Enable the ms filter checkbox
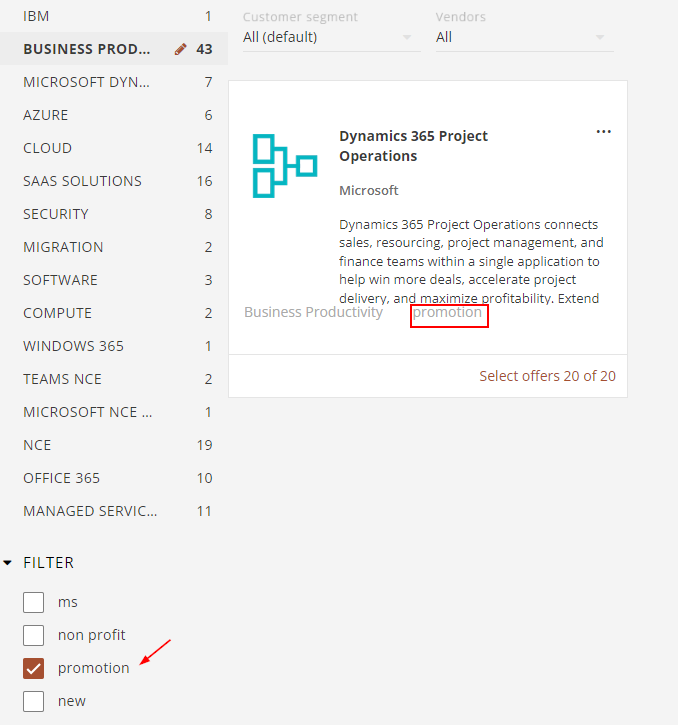The image size is (678, 725). pos(33,602)
